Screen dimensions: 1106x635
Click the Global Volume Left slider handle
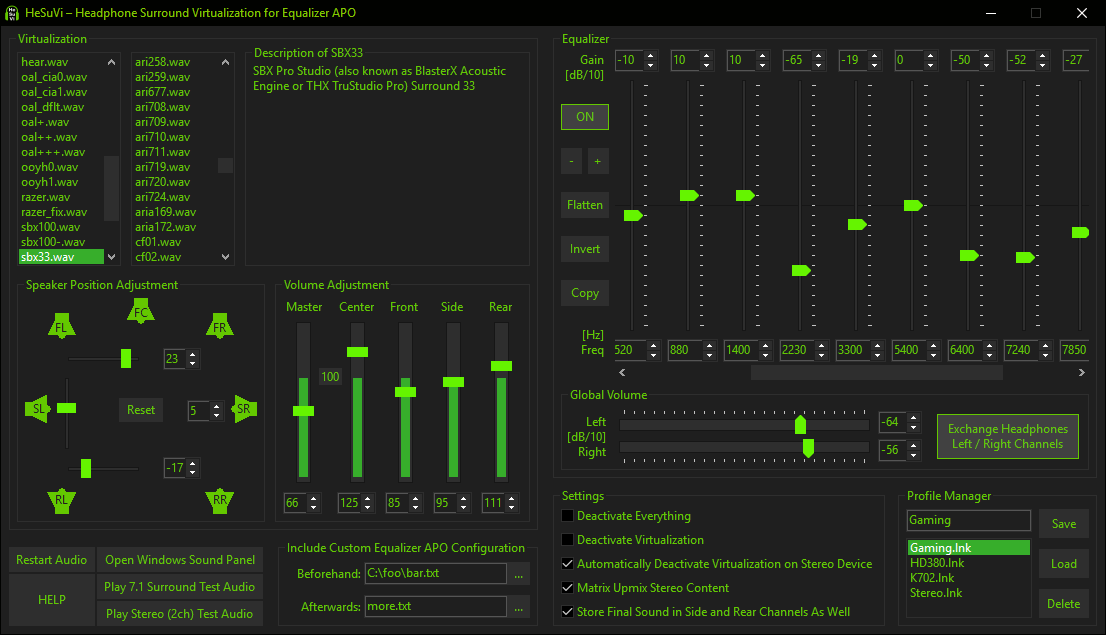point(801,425)
